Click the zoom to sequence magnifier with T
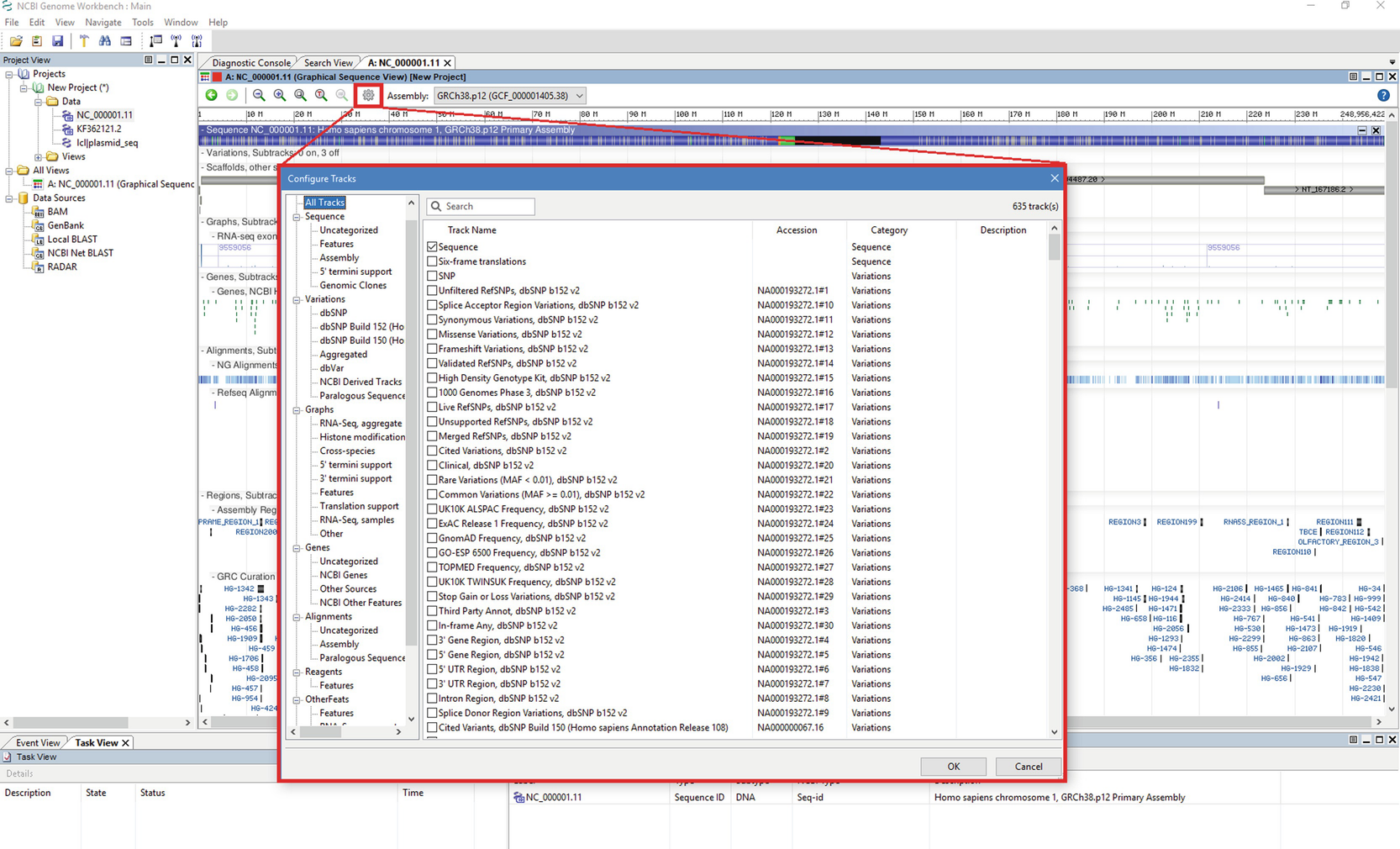1400x849 pixels. pos(321,95)
